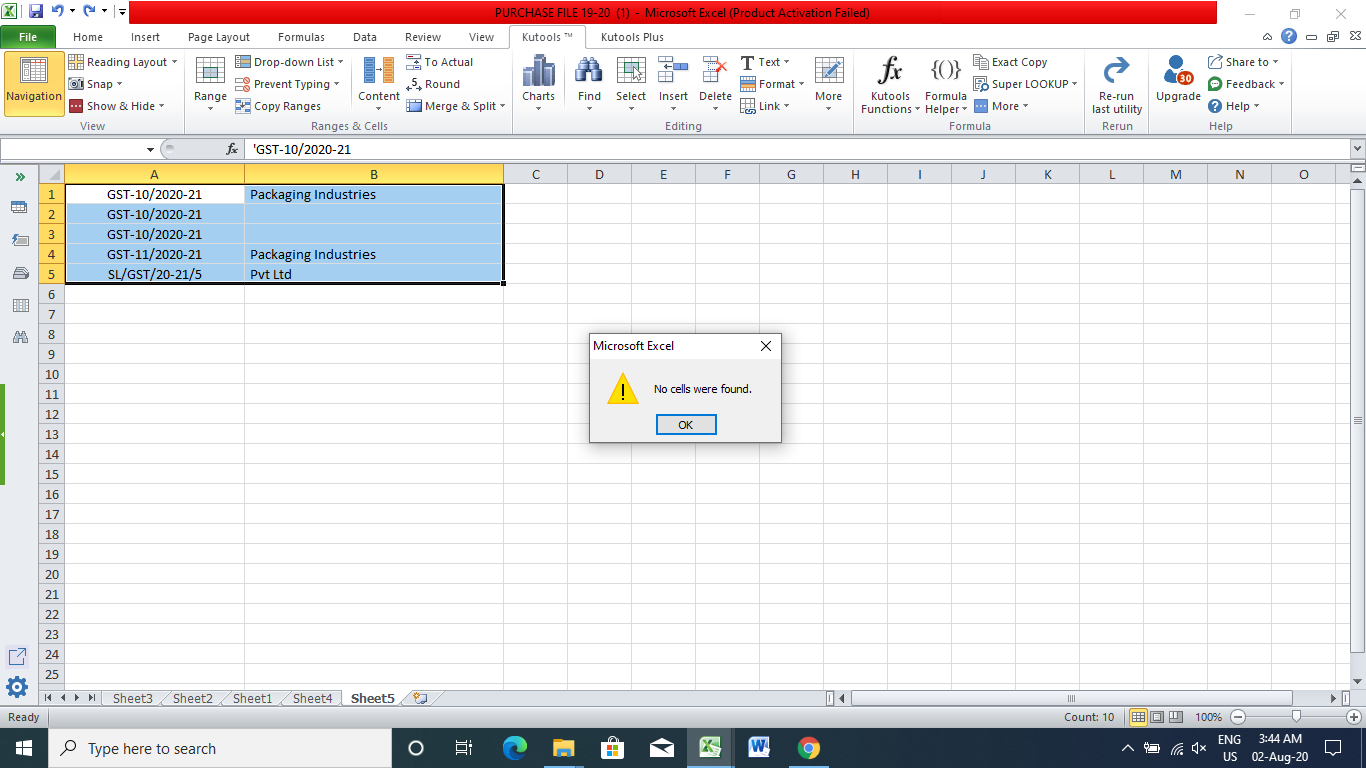The width and height of the screenshot is (1366, 768).
Task: Open Super LOOKUP dropdown
Action: click(x=1026, y=84)
